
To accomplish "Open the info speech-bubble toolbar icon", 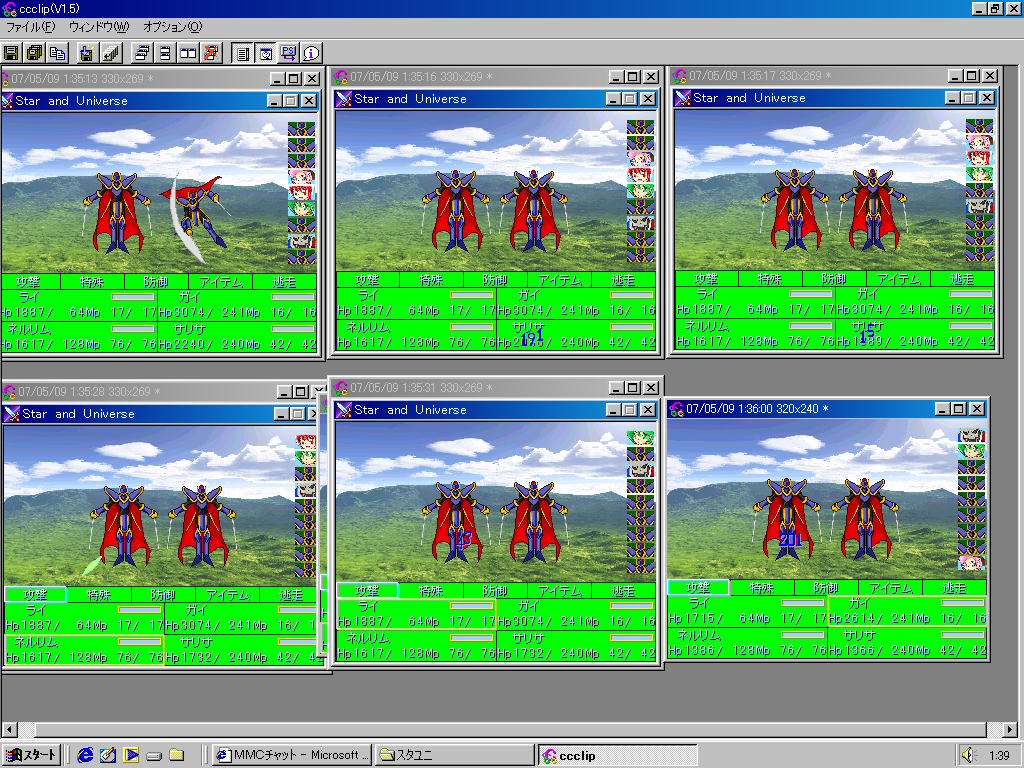I will click(x=312, y=54).
